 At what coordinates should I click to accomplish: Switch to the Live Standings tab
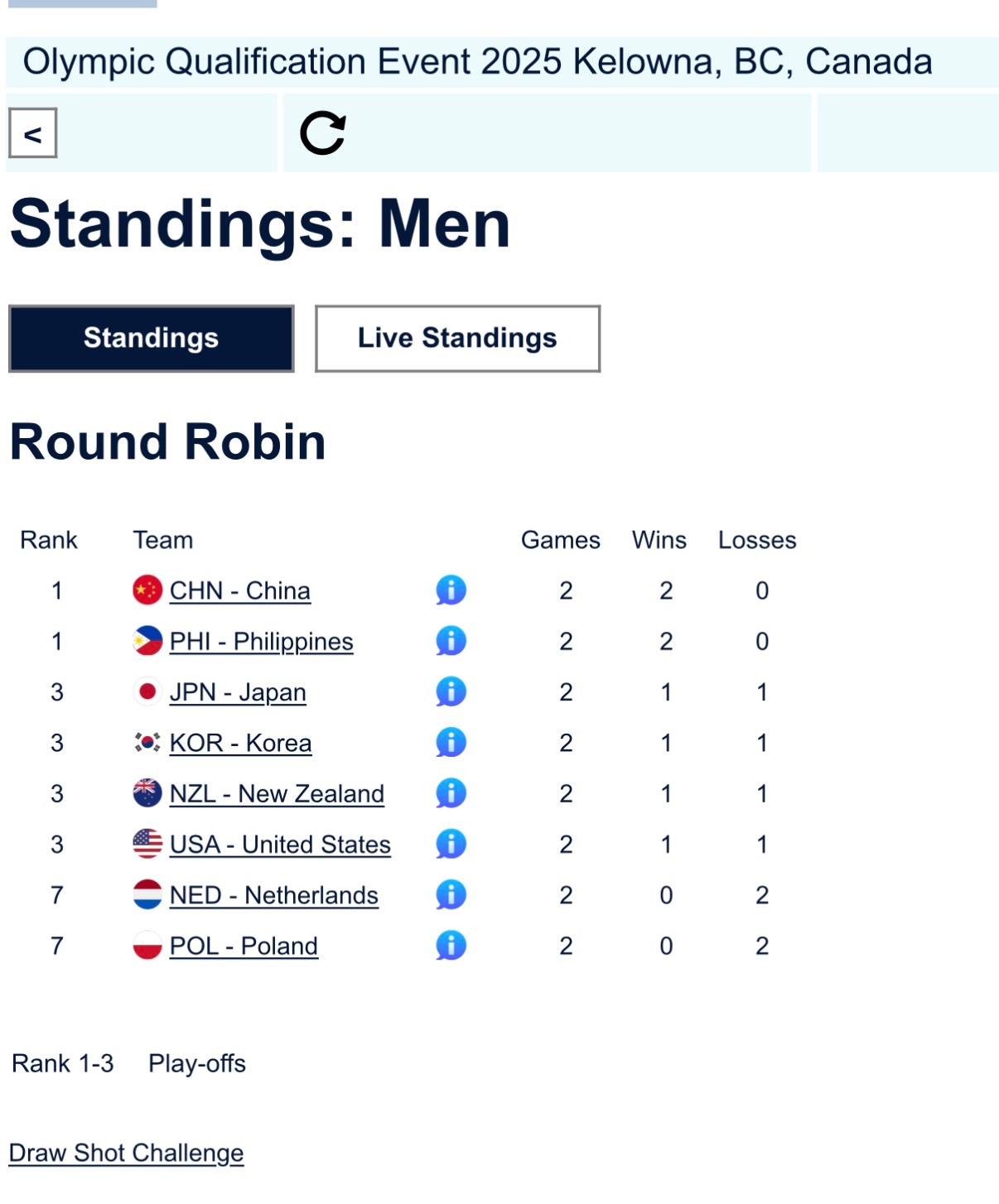[x=457, y=338]
